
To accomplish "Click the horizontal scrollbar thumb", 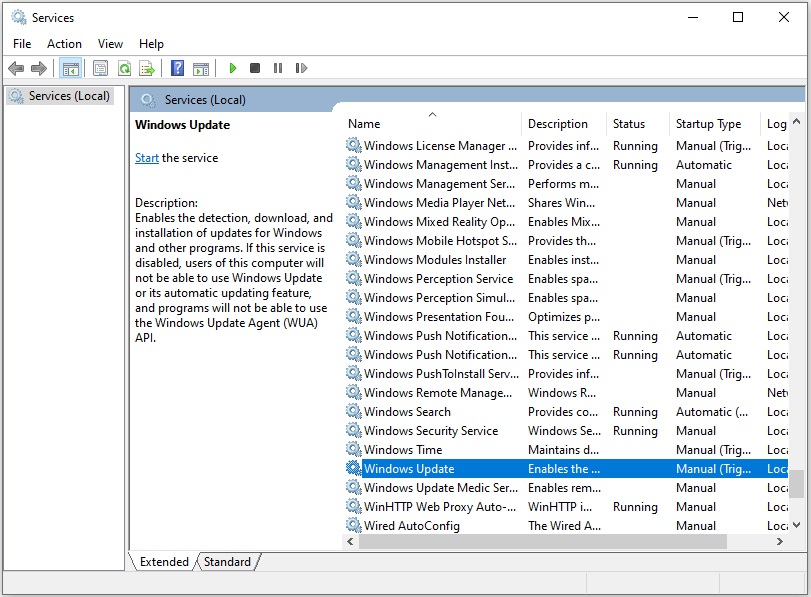I will 543,542.
